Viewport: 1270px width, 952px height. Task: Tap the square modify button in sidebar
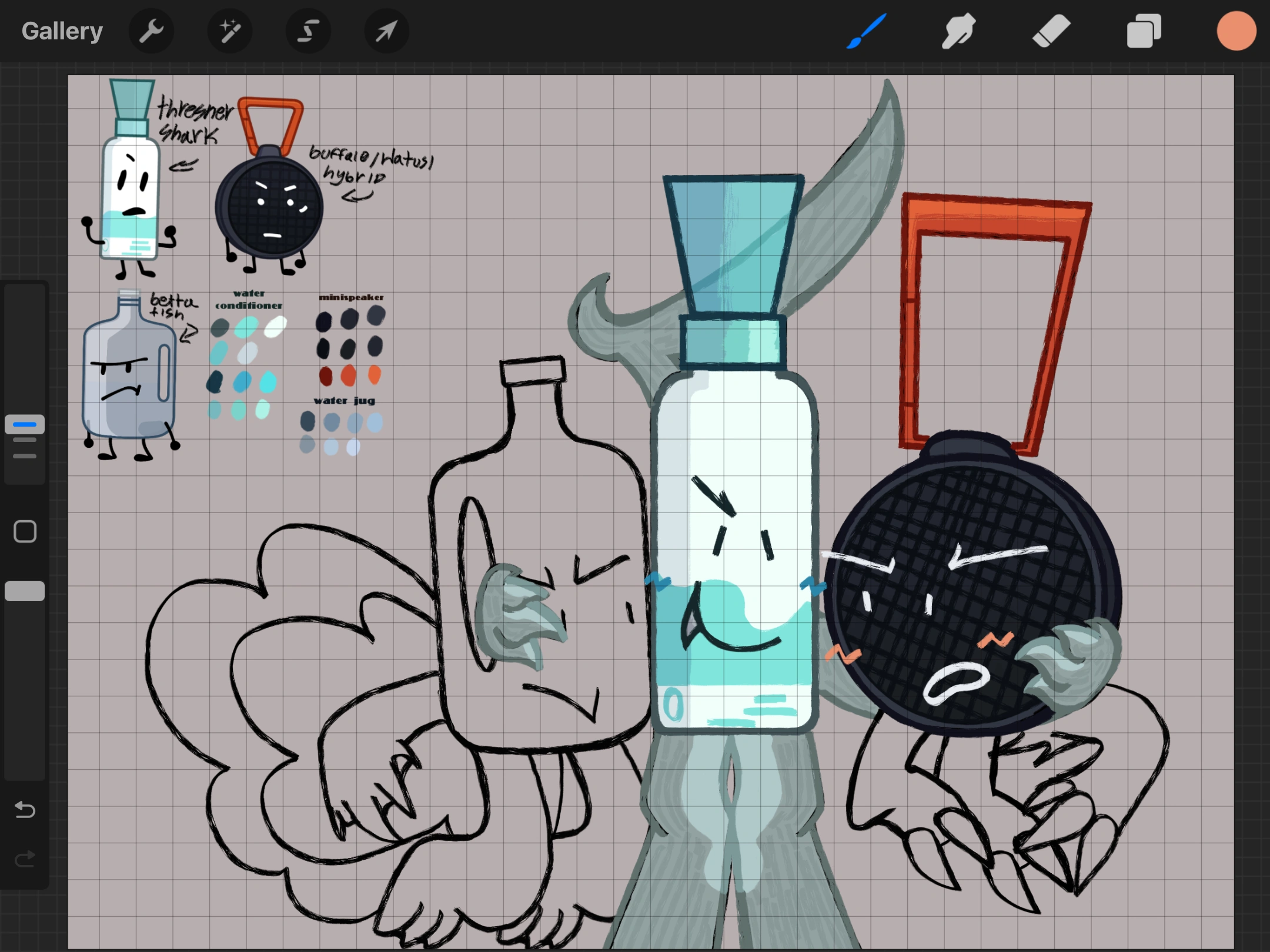click(25, 531)
